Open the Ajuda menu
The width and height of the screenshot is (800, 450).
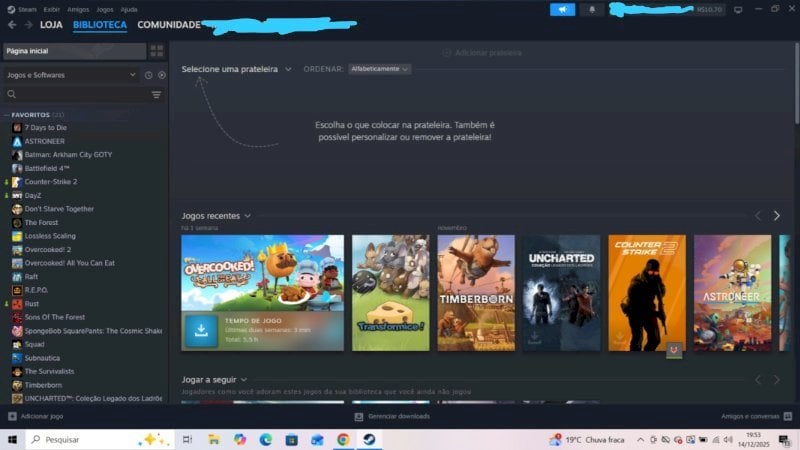[x=129, y=10]
